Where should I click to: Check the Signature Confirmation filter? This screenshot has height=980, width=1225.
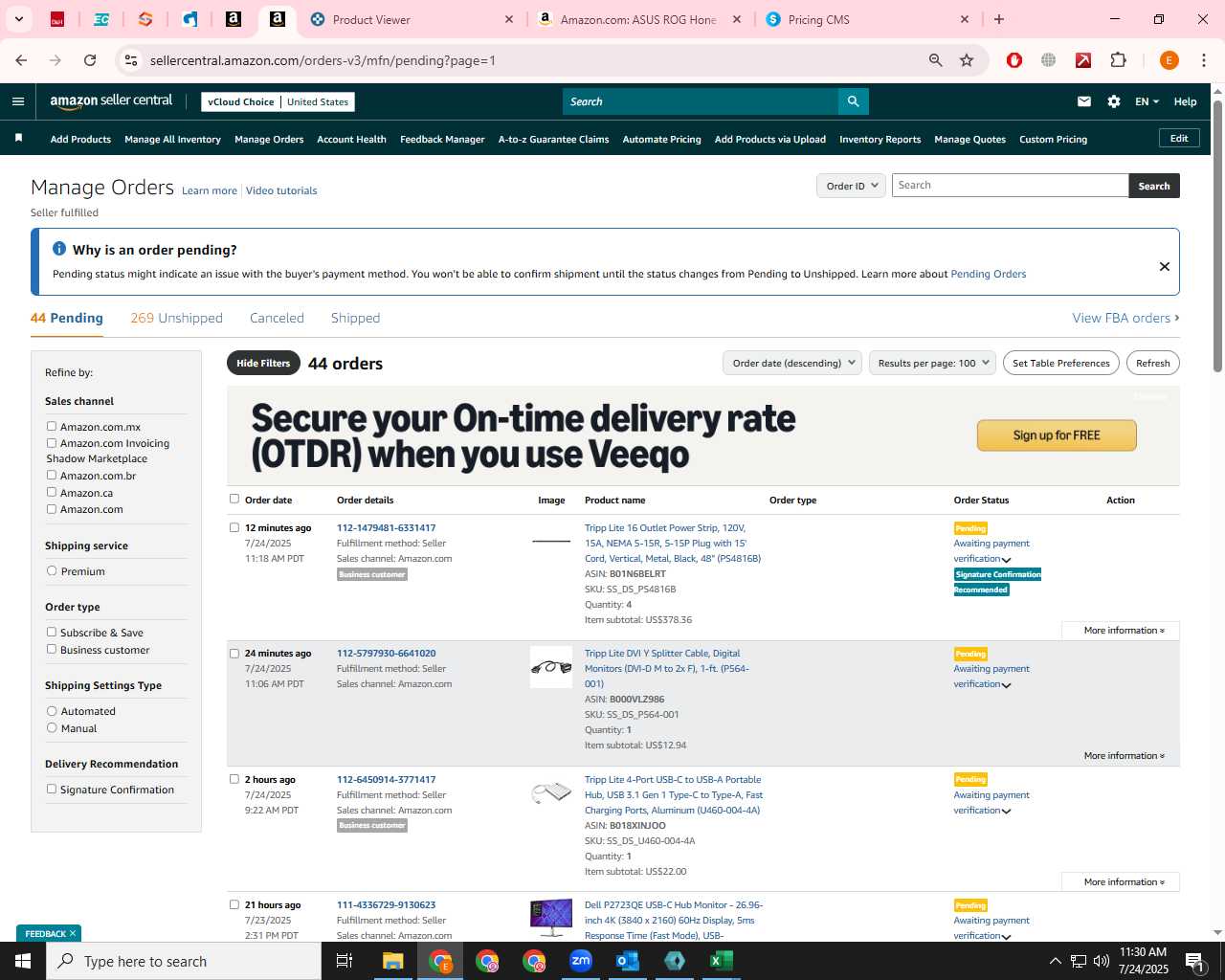tap(52, 790)
